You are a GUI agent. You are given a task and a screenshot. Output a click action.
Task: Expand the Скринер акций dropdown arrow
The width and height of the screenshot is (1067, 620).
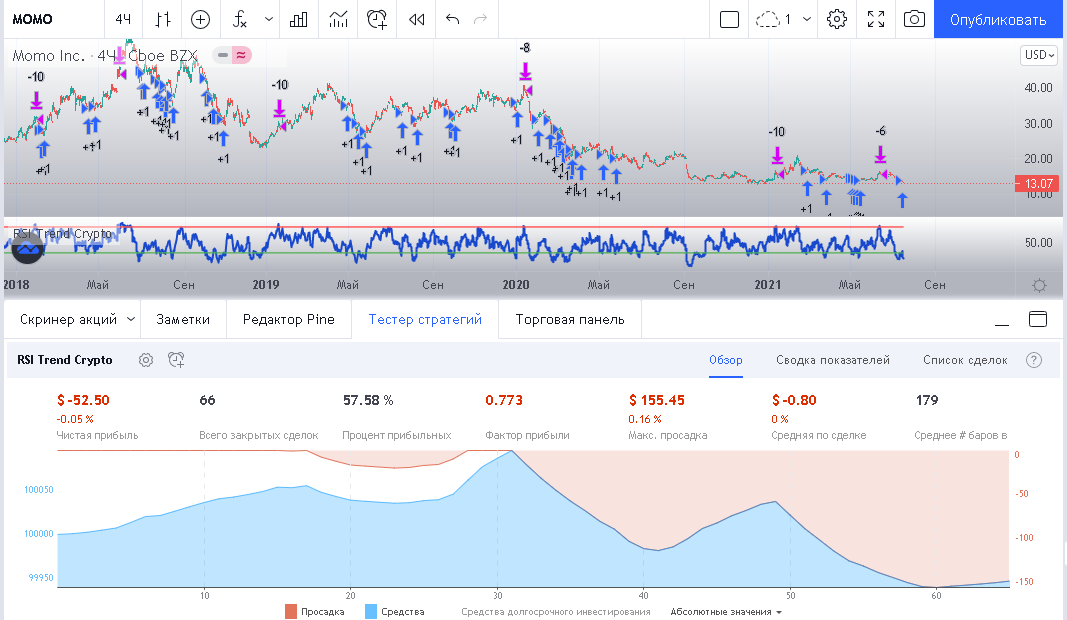(130, 319)
